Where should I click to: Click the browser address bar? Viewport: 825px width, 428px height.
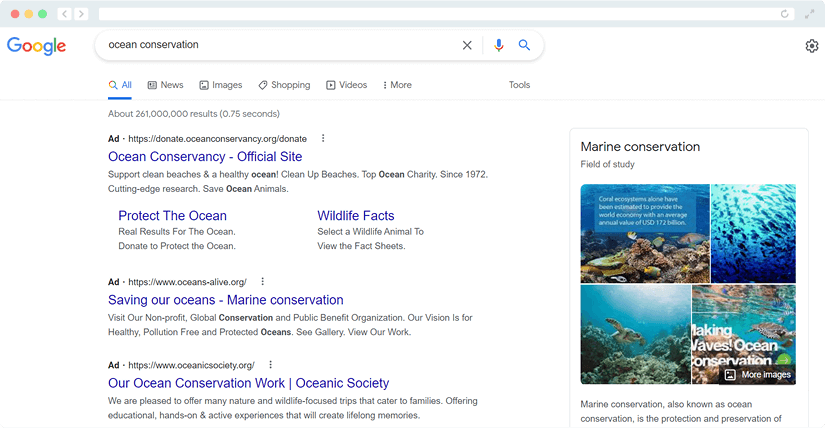pos(446,14)
